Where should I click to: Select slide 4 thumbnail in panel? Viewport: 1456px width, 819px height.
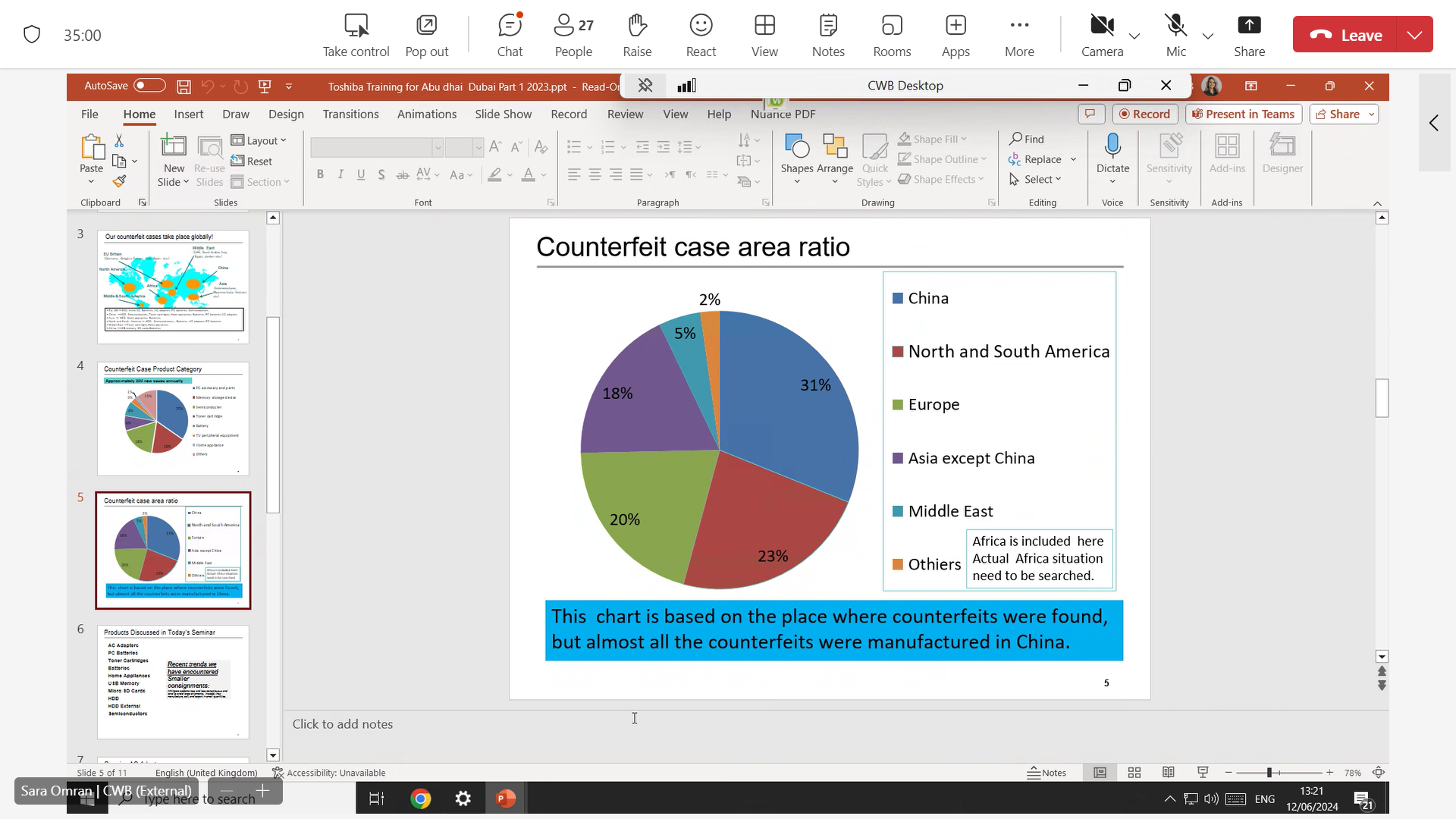(173, 418)
